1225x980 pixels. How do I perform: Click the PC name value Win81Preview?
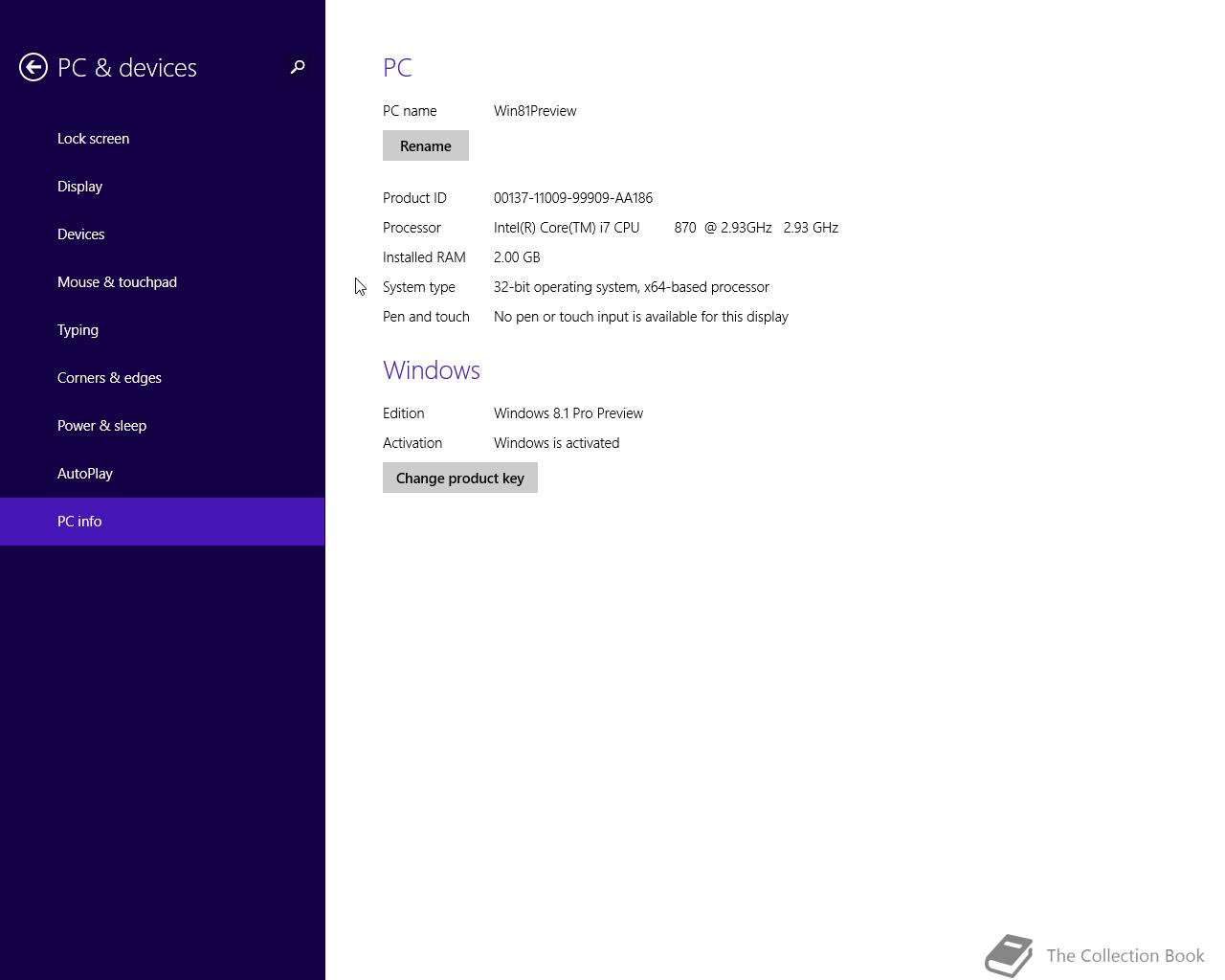coord(535,111)
